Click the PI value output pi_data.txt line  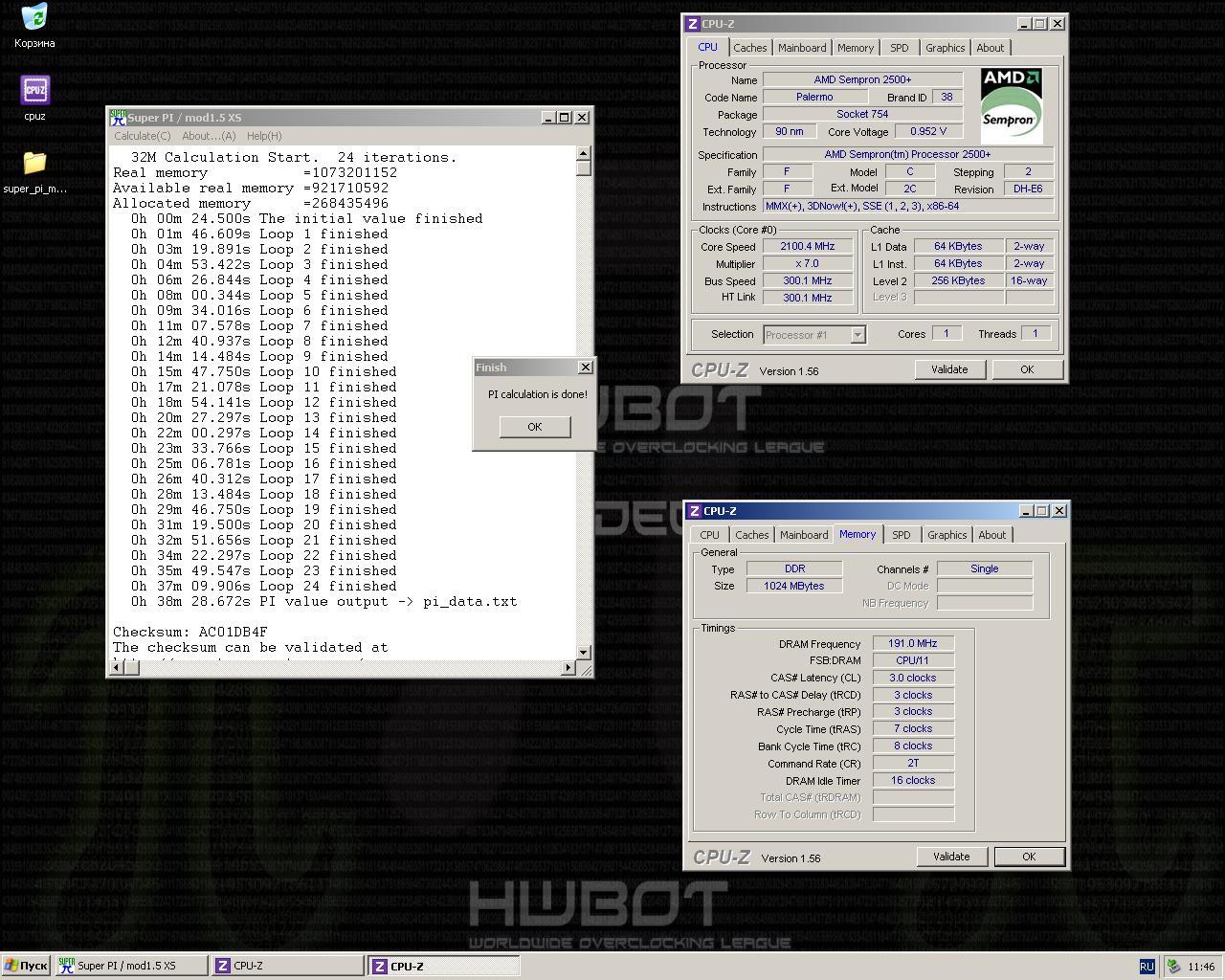(324, 601)
